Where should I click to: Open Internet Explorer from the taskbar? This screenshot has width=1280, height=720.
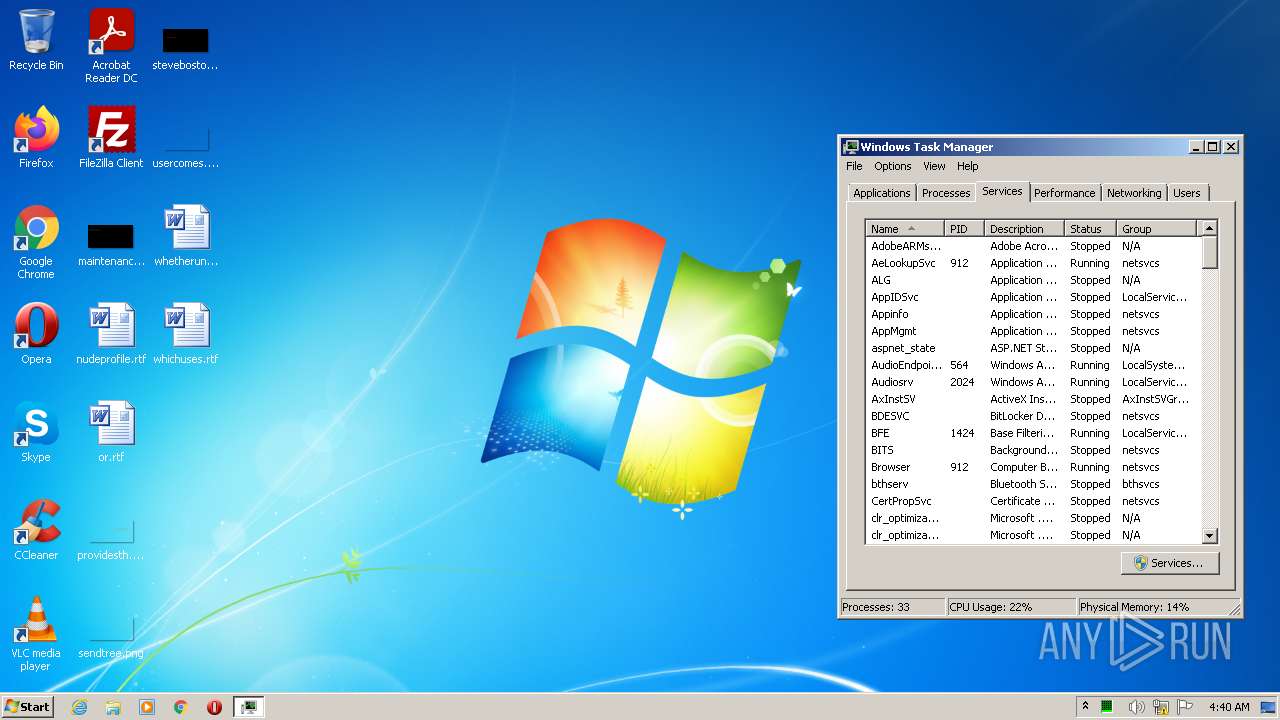pyautogui.click(x=79, y=707)
